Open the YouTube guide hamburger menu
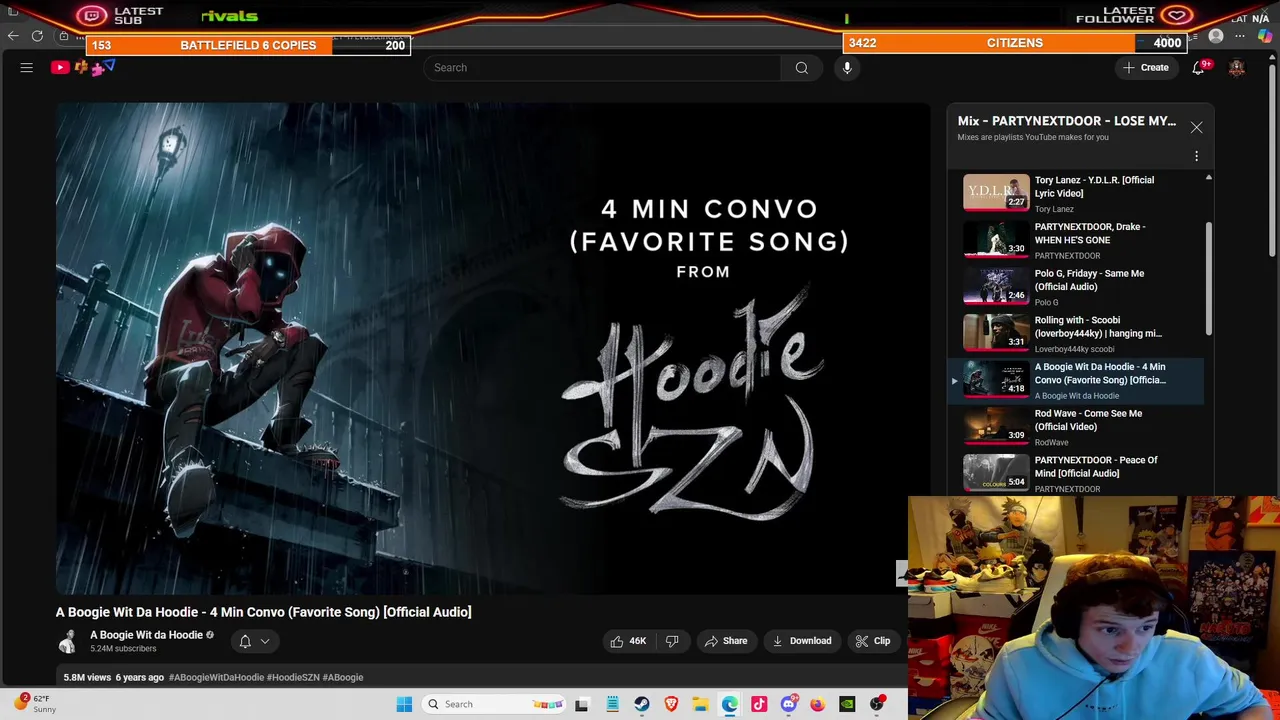 pyautogui.click(x=27, y=68)
